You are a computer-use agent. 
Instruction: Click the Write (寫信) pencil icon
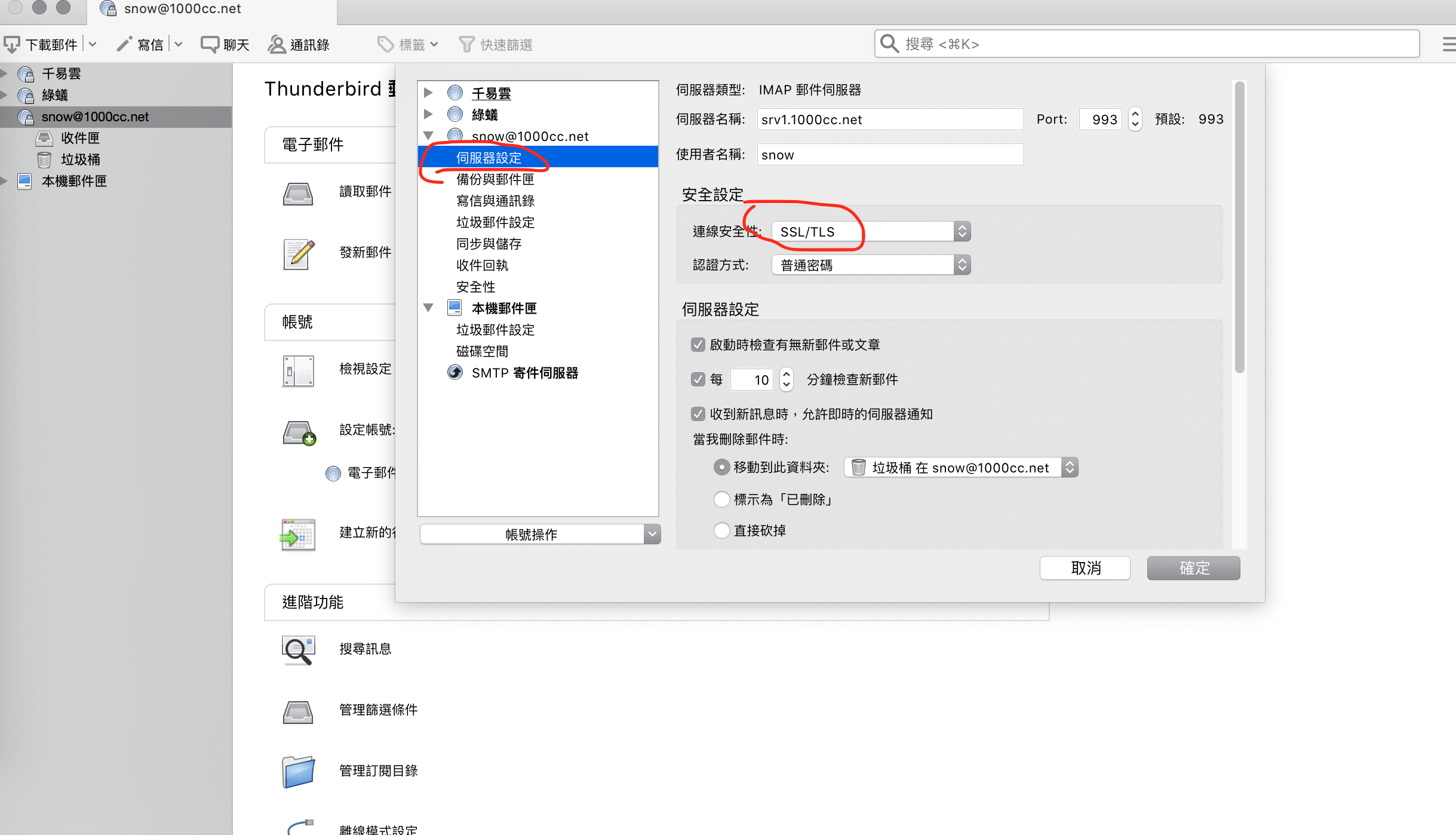[x=124, y=44]
